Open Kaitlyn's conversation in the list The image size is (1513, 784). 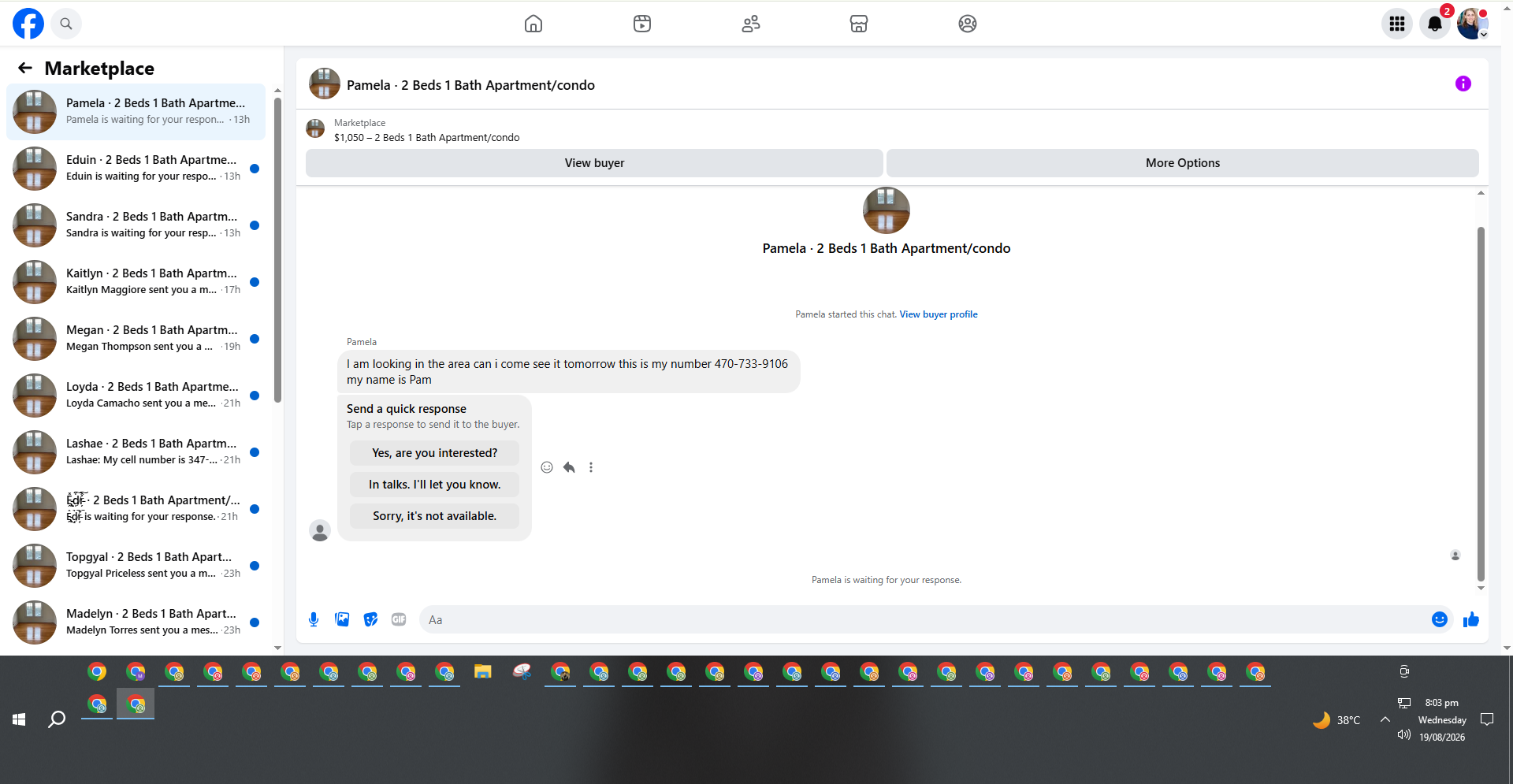[x=136, y=282]
